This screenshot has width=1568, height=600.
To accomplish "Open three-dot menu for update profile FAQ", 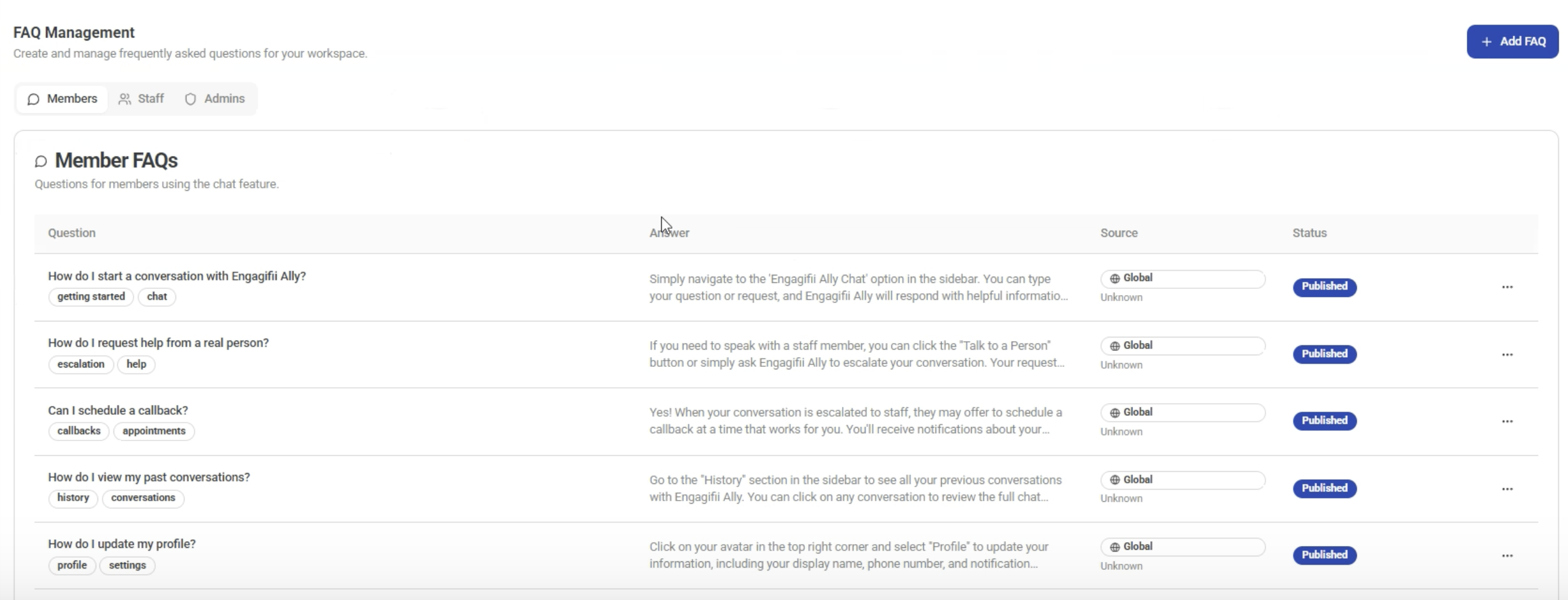I will pos(1507,556).
